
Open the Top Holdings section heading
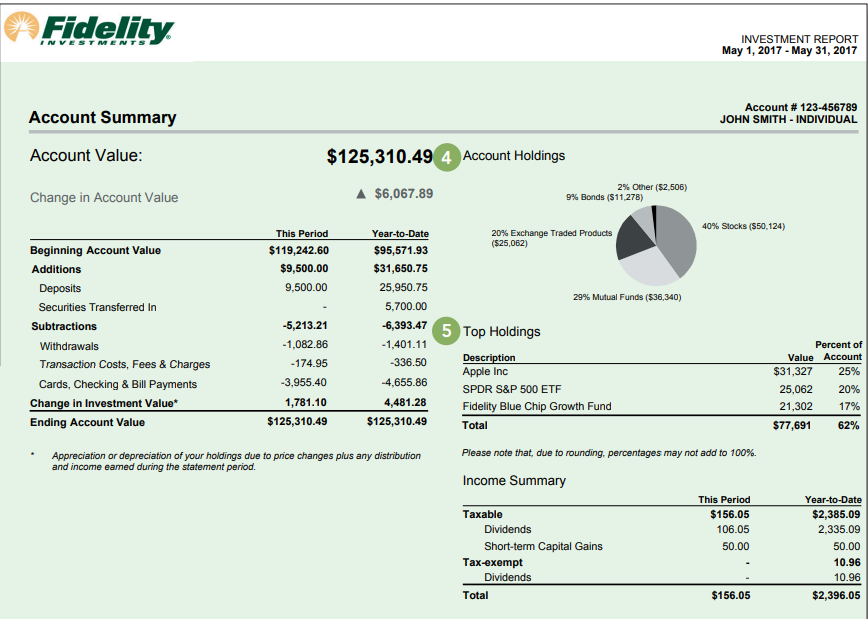(501, 331)
